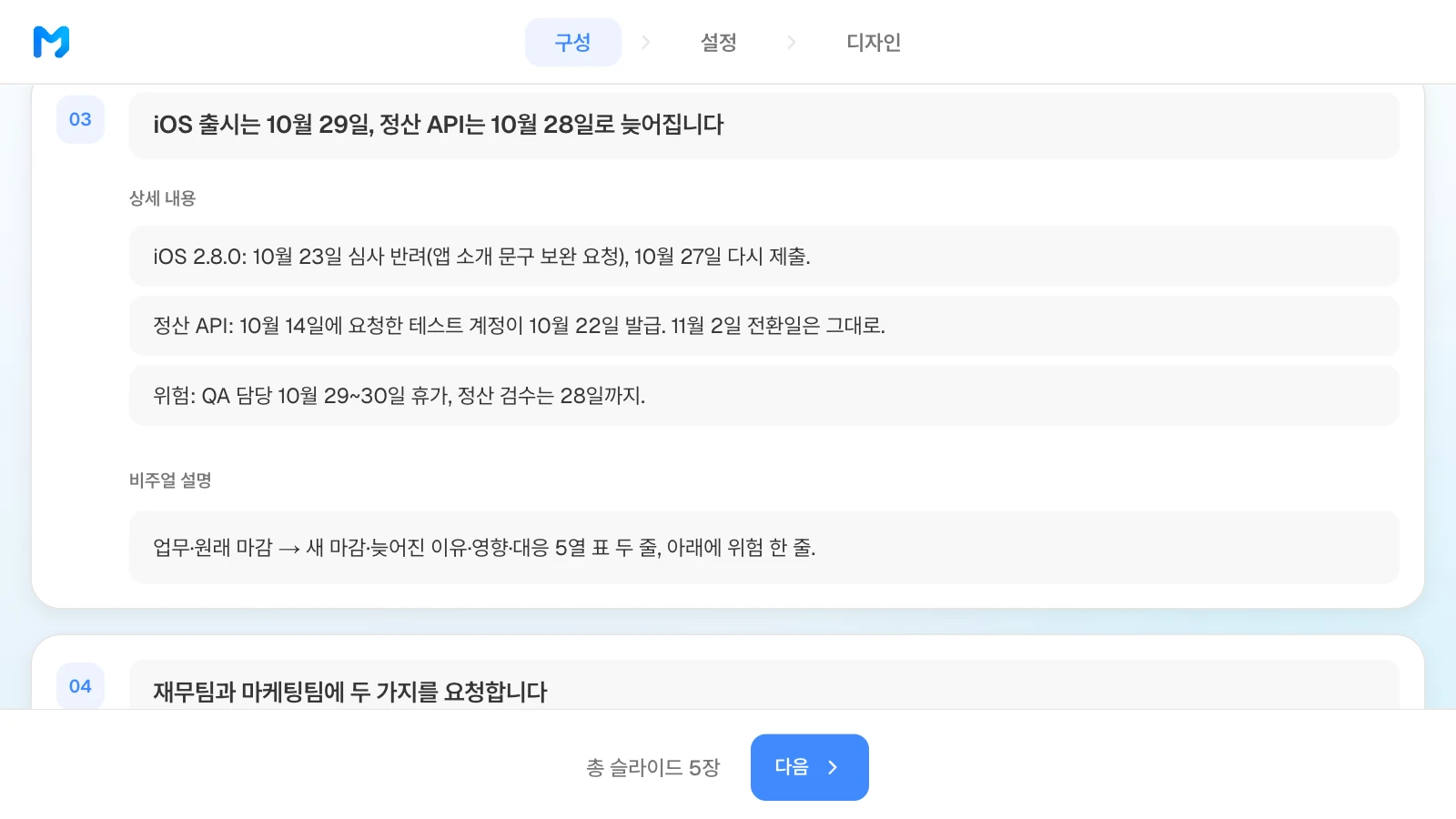Click the 다음 button
The height and width of the screenshot is (819, 1456).
click(810, 767)
